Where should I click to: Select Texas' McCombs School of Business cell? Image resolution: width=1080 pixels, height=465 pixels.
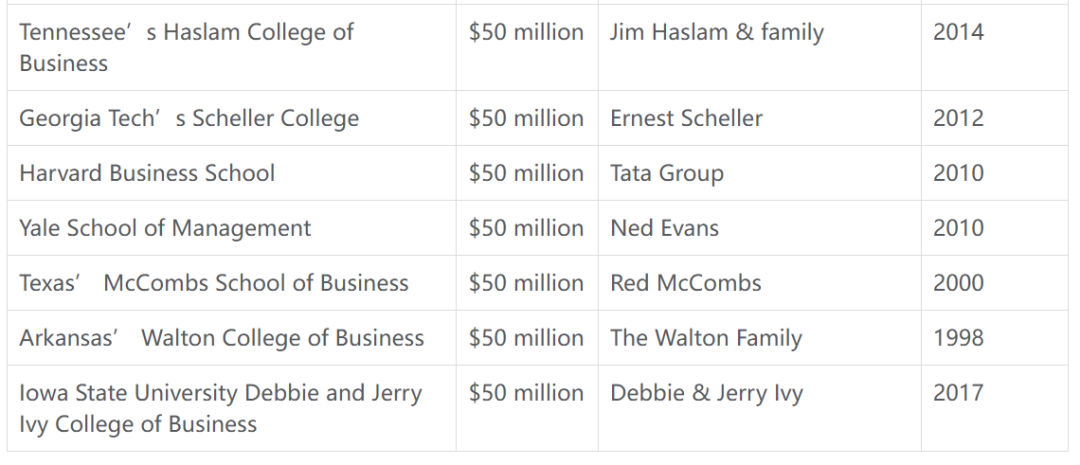231,283
